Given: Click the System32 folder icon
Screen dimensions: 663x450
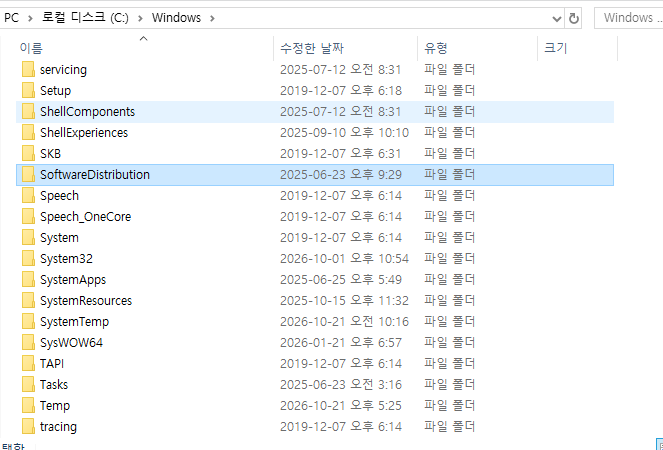Looking at the screenshot, I should coord(28,258).
